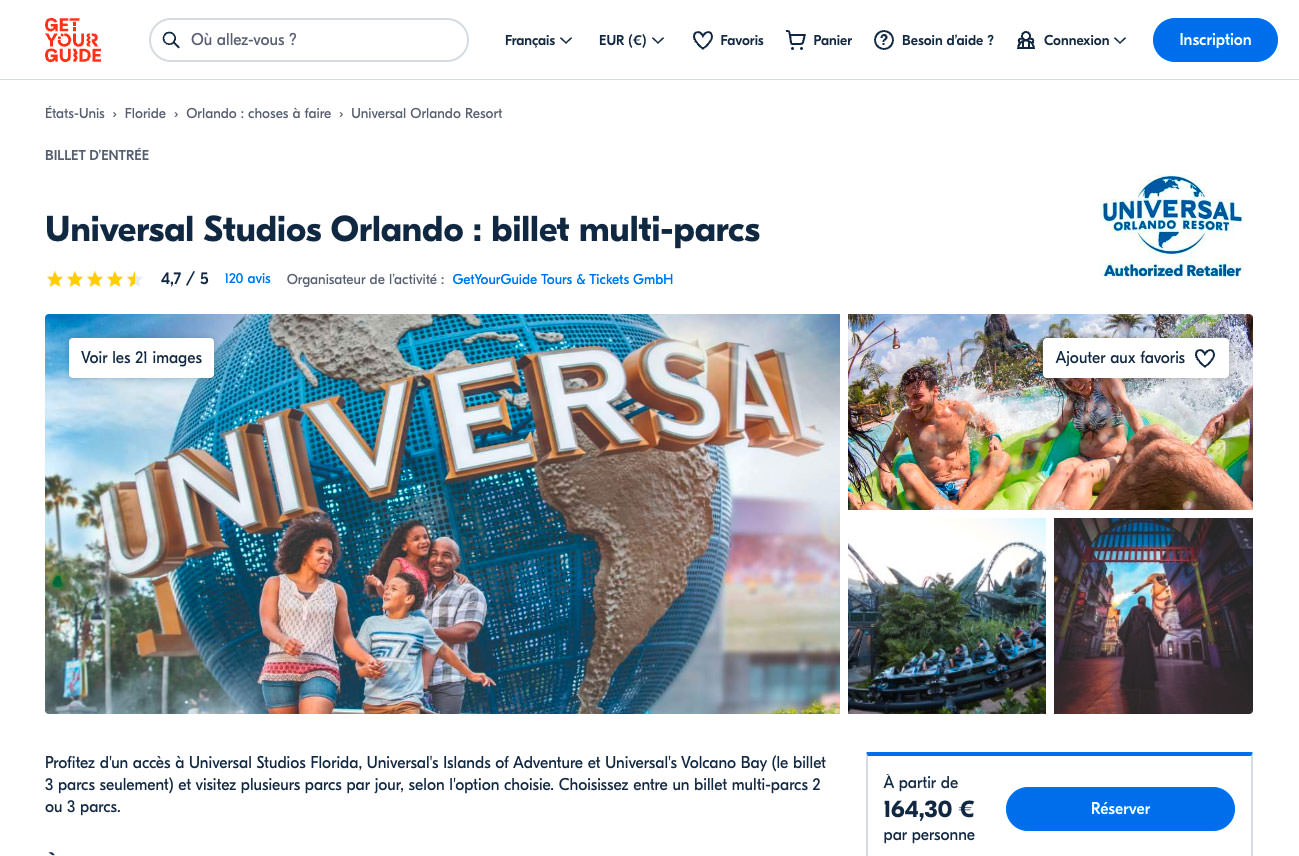Screen dimensions: 1299x856
Task: Click the Favoris heart icon in header
Action: (703, 40)
